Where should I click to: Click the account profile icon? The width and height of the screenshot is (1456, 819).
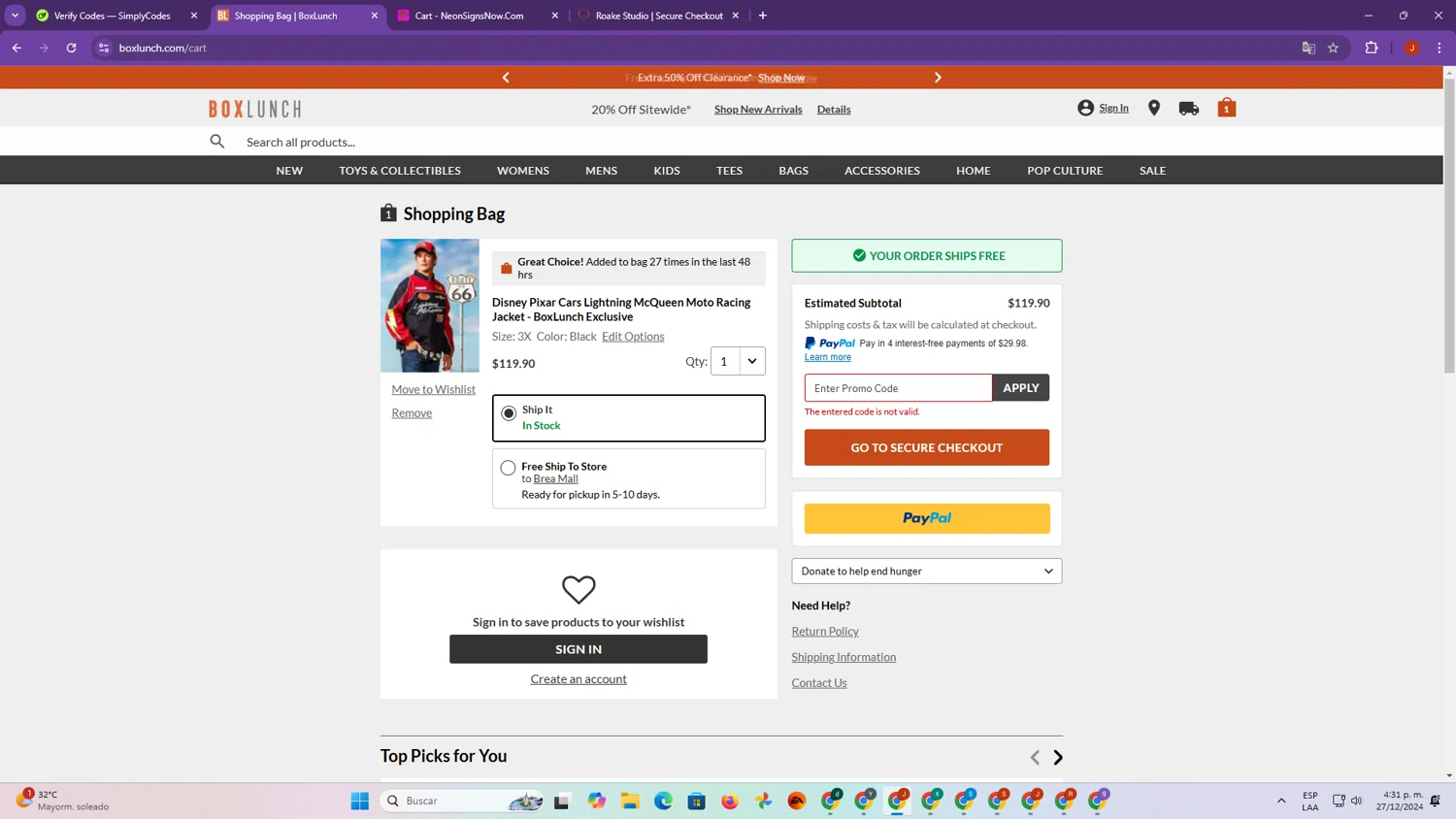pyautogui.click(x=1086, y=108)
